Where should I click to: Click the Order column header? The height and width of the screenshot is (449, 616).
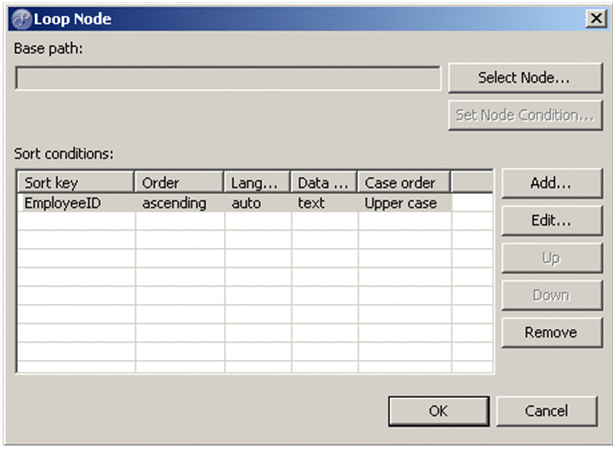point(179,183)
